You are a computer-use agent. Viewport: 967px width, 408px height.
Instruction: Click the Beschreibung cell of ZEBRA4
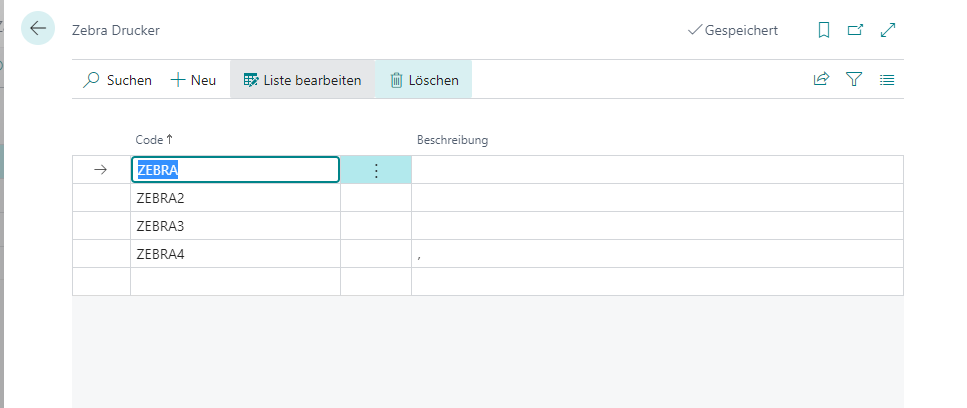click(657, 254)
